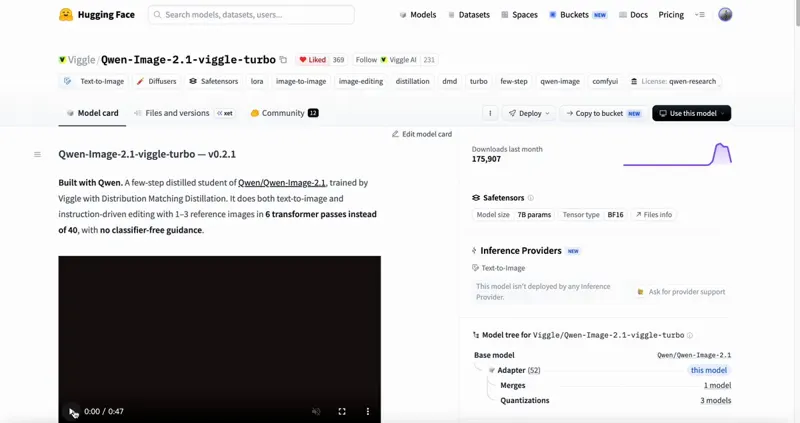Open the user profile avatar
Screen dimensions: 800x423
(725, 15)
